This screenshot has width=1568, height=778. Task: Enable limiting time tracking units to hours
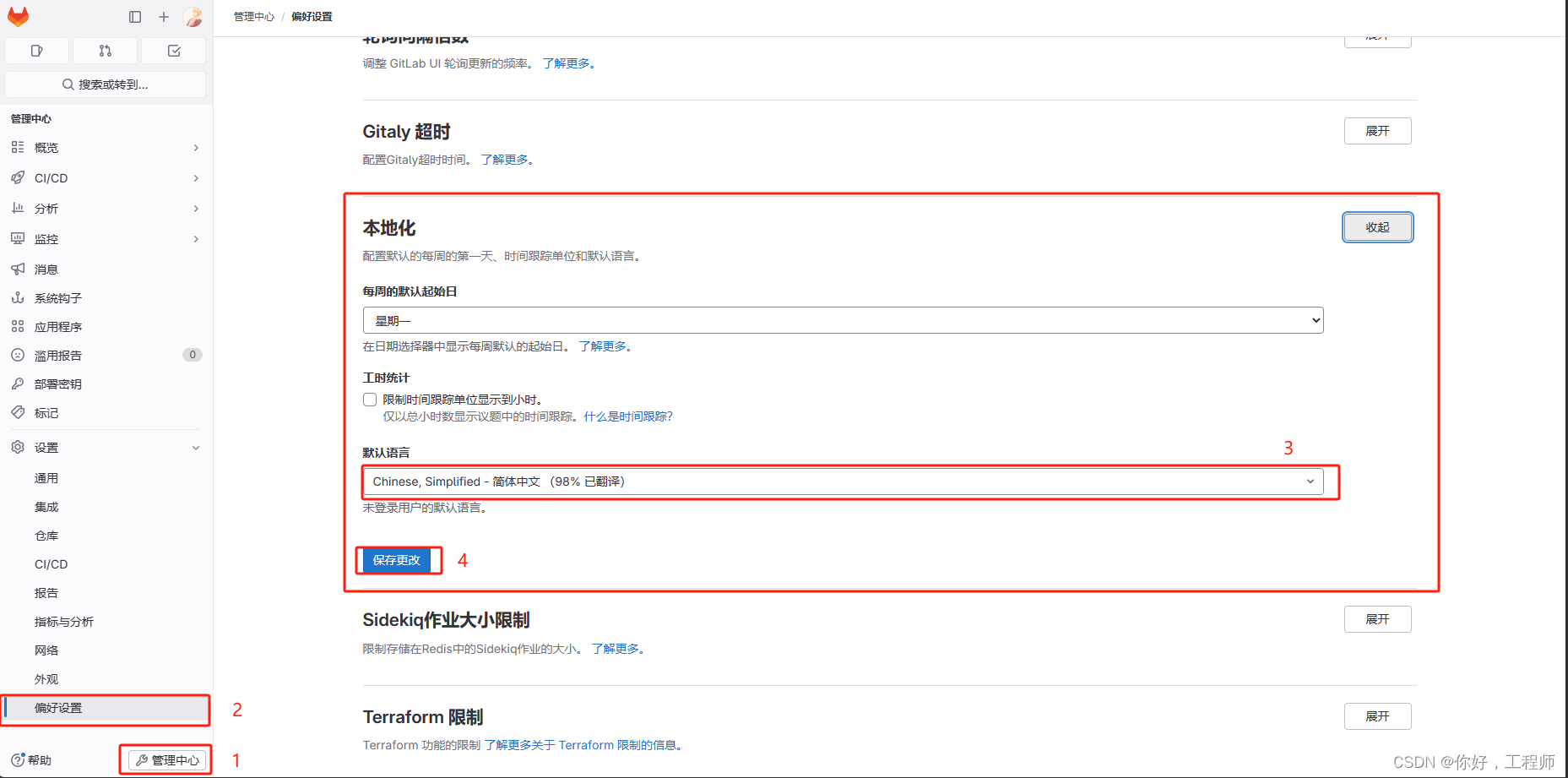[370, 400]
